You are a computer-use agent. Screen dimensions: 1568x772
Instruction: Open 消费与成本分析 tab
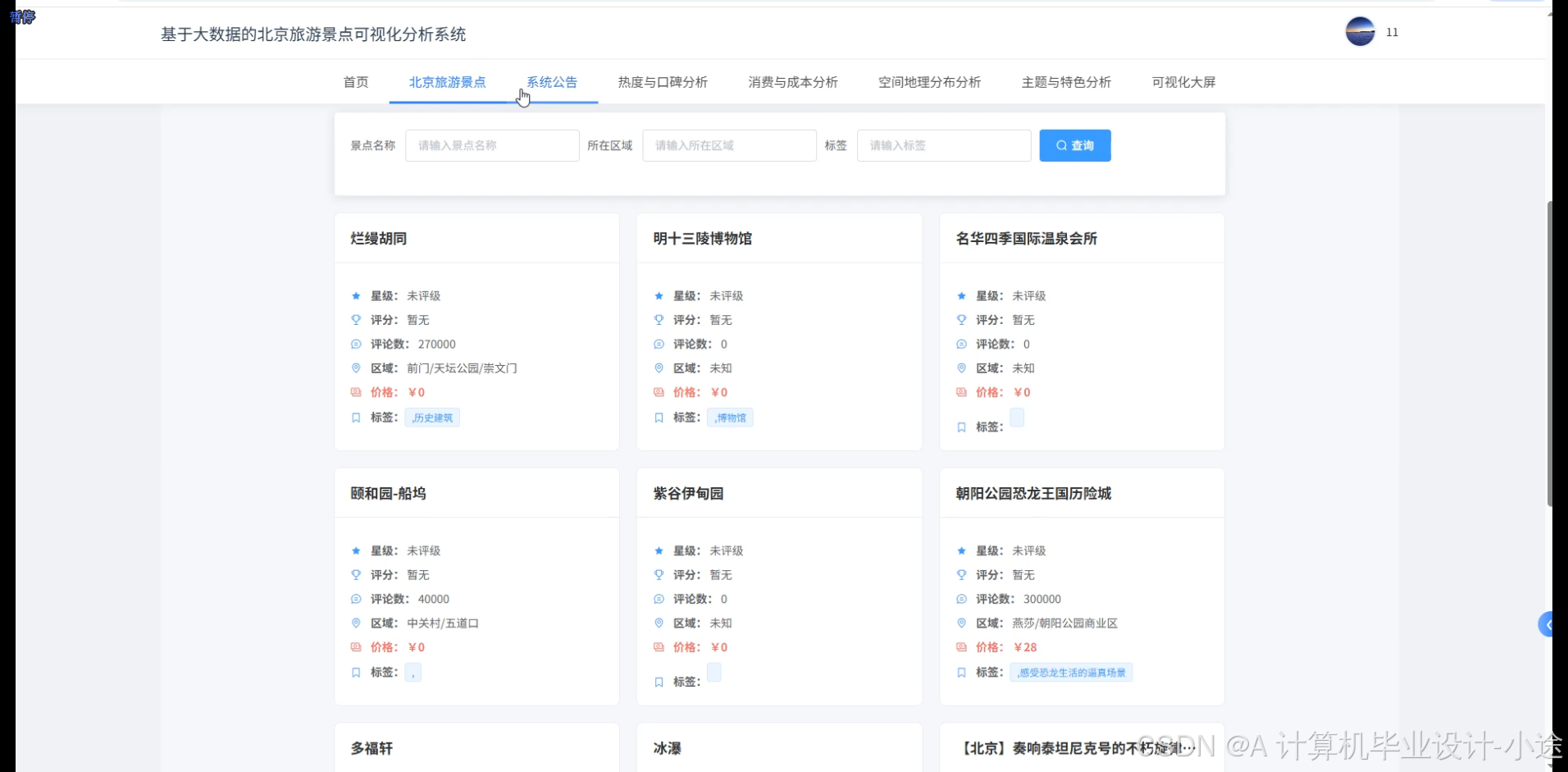point(793,82)
